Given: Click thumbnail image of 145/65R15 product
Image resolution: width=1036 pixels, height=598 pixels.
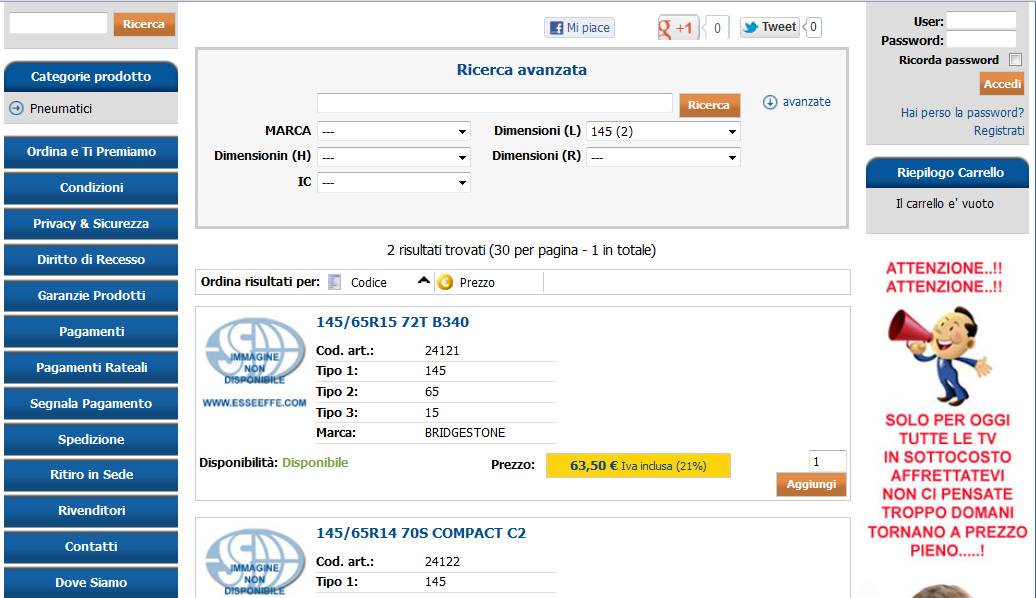Looking at the screenshot, I should coord(254,362).
